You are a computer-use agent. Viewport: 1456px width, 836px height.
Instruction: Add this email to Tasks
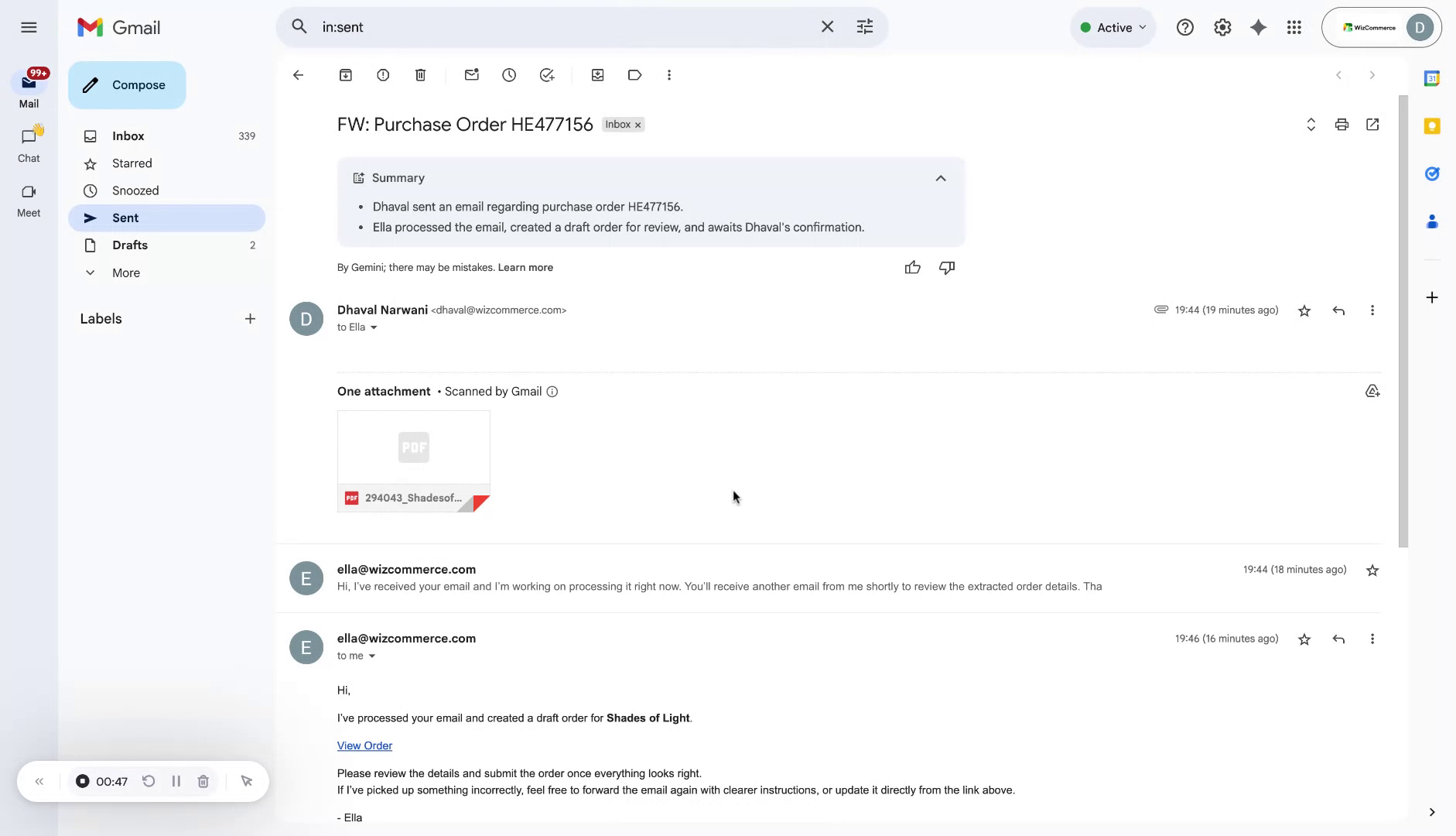(546, 74)
